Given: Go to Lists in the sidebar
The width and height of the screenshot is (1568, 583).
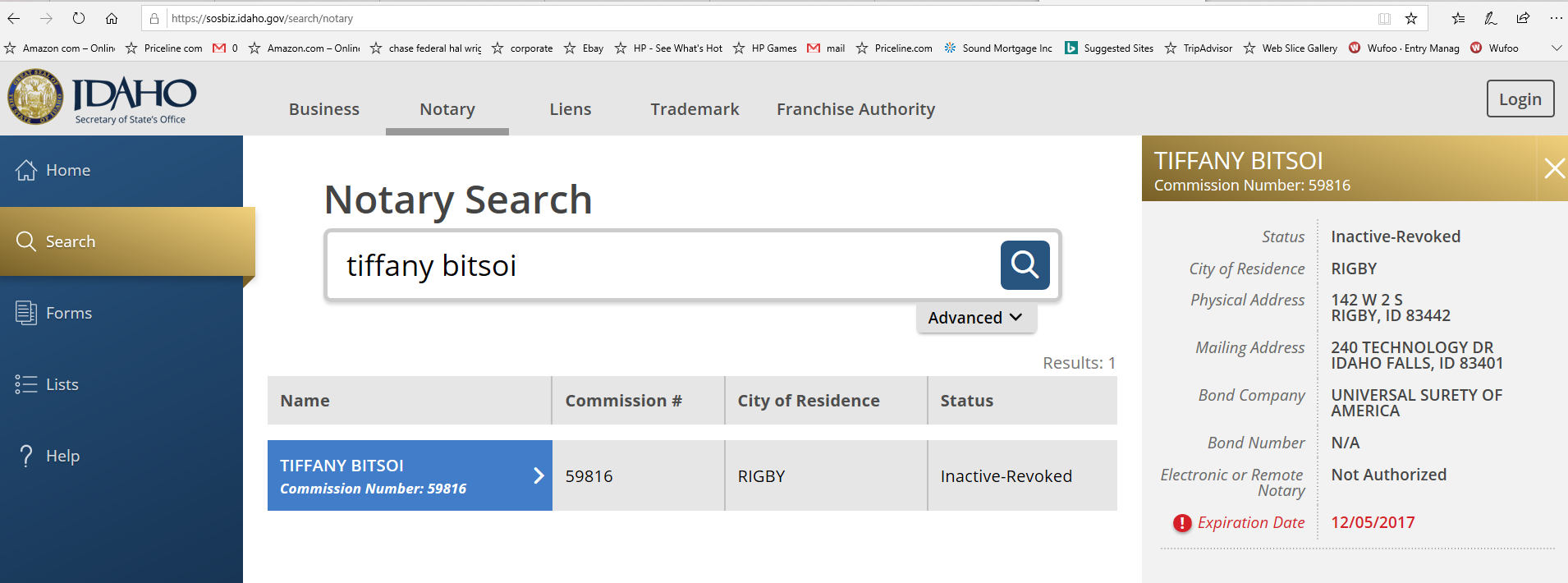Looking at the screenshot, I should click(x=62, y=384).
